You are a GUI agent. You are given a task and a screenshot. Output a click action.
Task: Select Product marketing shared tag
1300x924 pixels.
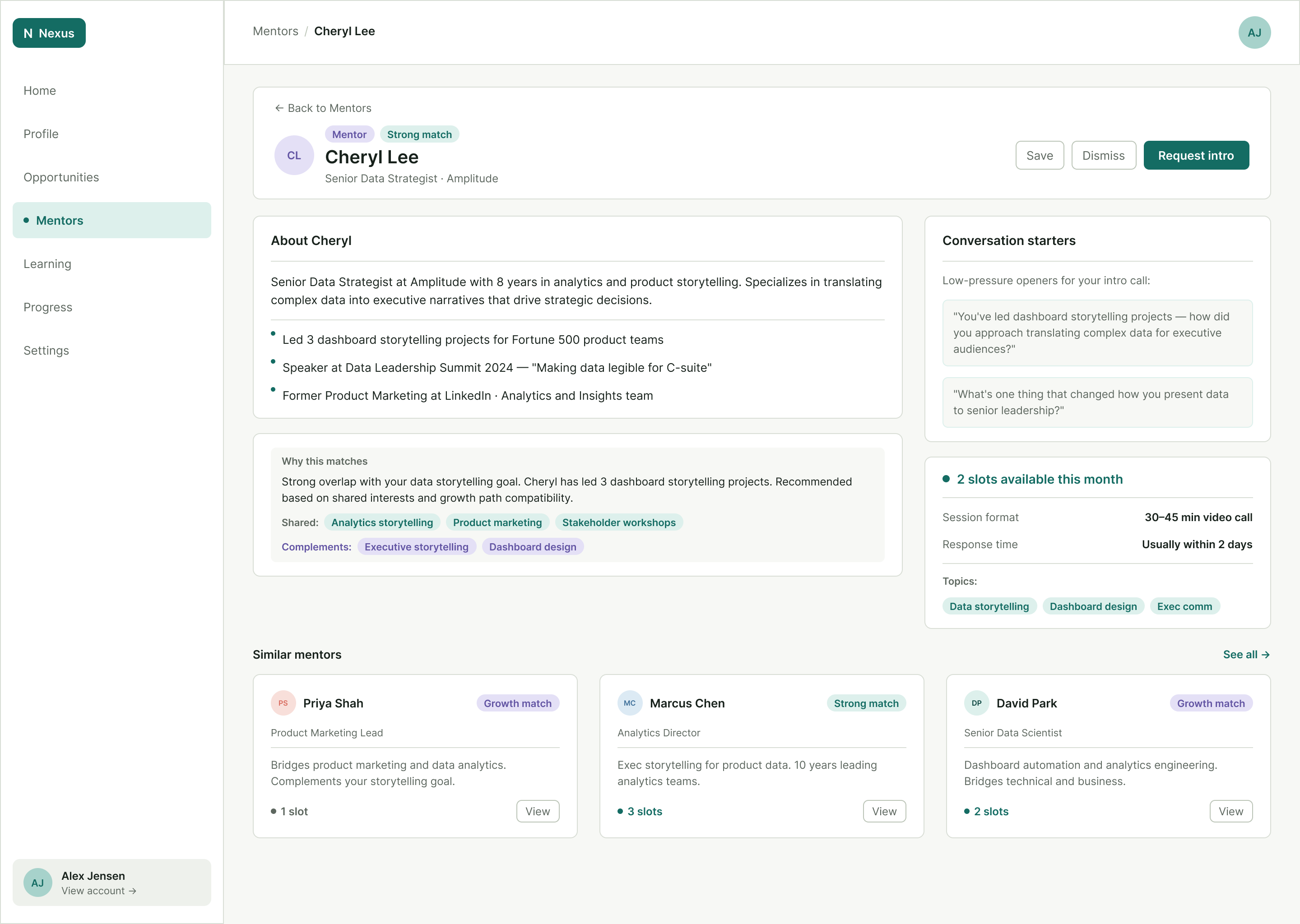click(x=497, y=522)
